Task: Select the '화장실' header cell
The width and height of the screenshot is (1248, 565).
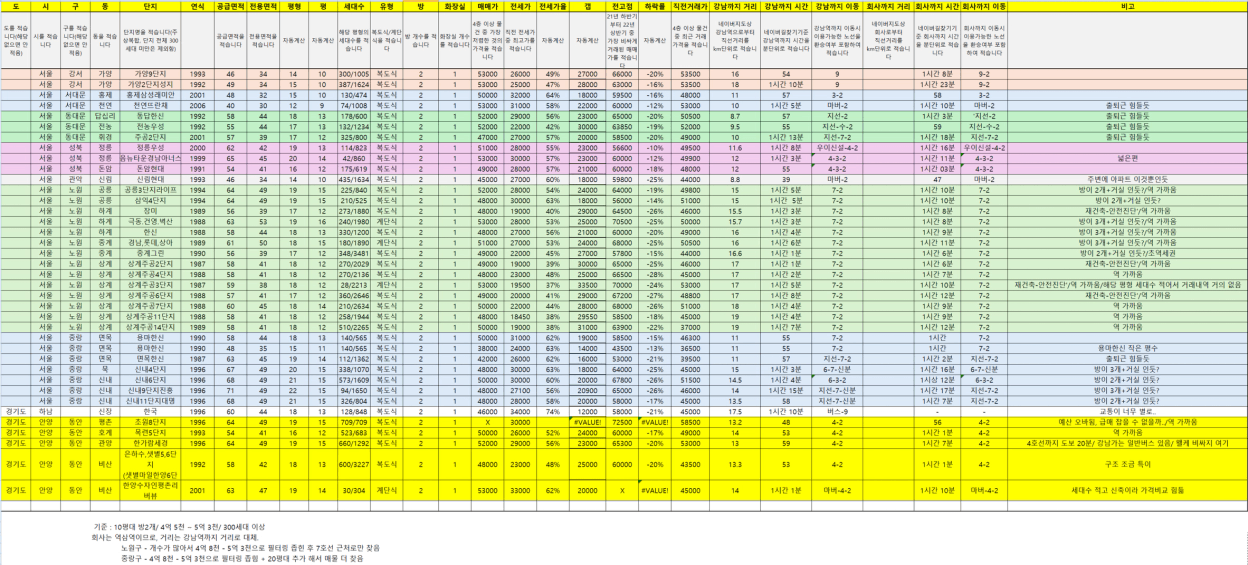Action: (x=454, y=5)
